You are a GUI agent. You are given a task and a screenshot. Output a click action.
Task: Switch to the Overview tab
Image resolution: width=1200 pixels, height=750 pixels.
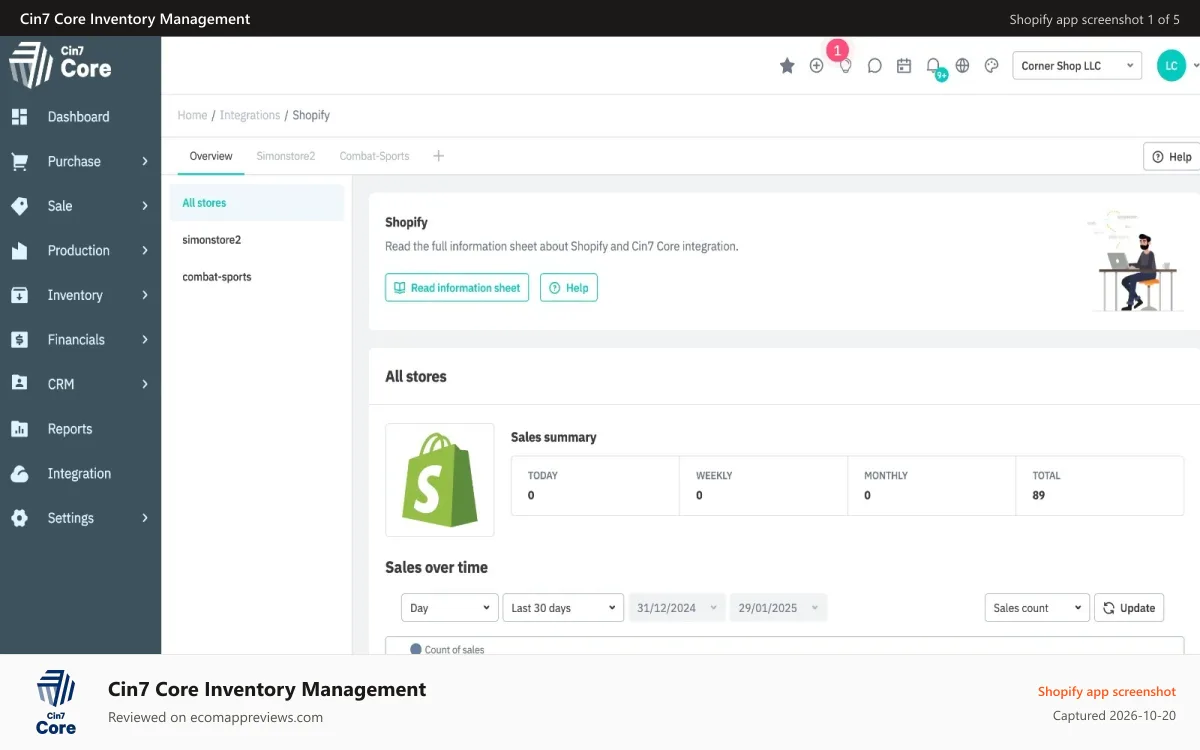pos(211,156)
